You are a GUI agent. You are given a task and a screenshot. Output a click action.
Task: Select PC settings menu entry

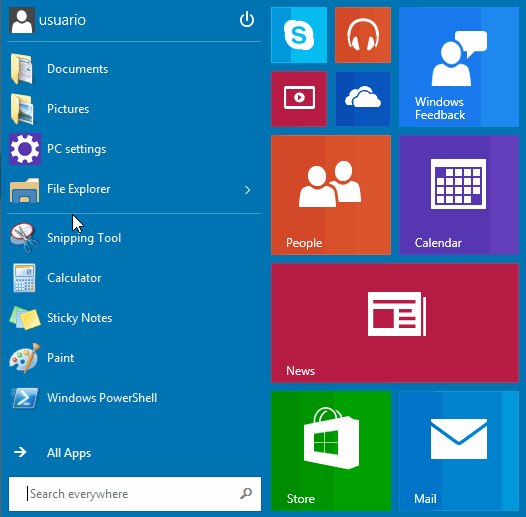(x=134, y=149)
